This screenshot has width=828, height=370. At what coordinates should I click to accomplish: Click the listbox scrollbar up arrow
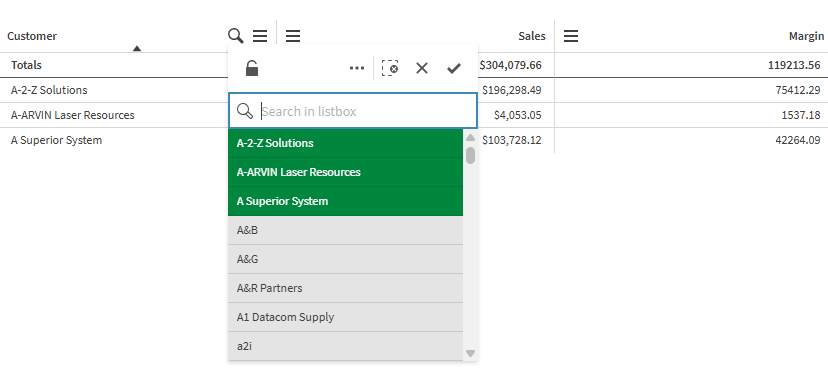(x=471, y=138)
